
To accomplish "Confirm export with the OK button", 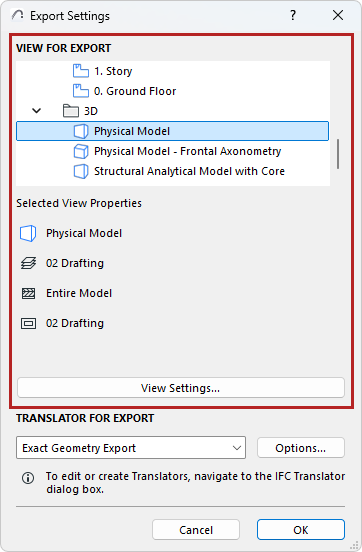I will point(301,530).
